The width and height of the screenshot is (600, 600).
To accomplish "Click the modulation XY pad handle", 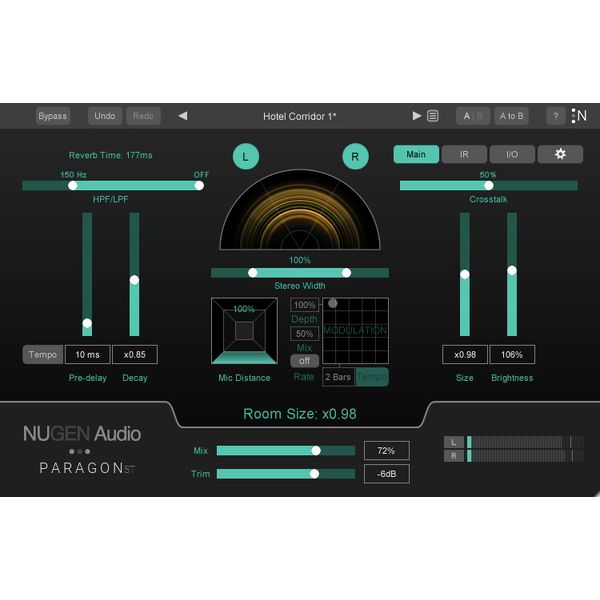I will point(333,303).
